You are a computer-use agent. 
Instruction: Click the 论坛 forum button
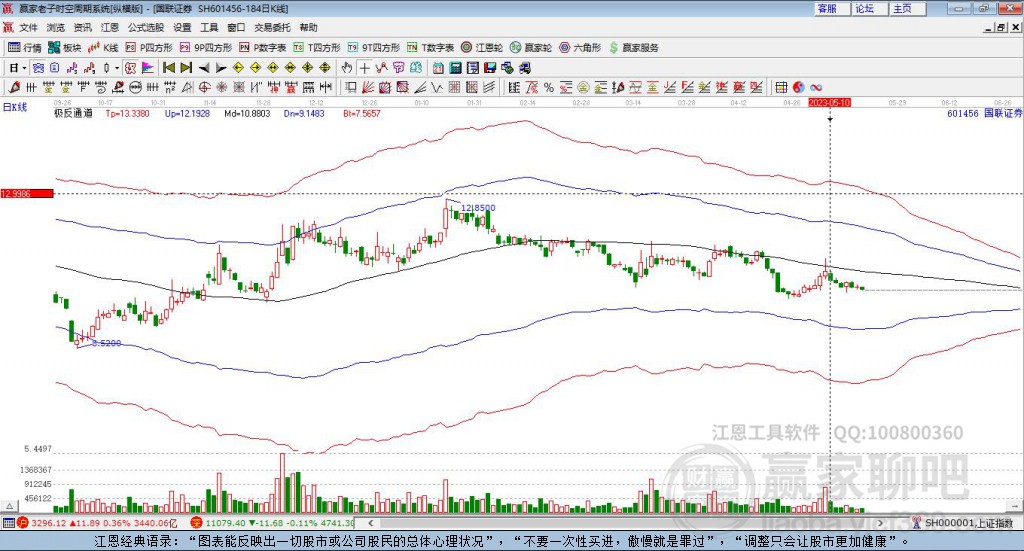point(869,8)
